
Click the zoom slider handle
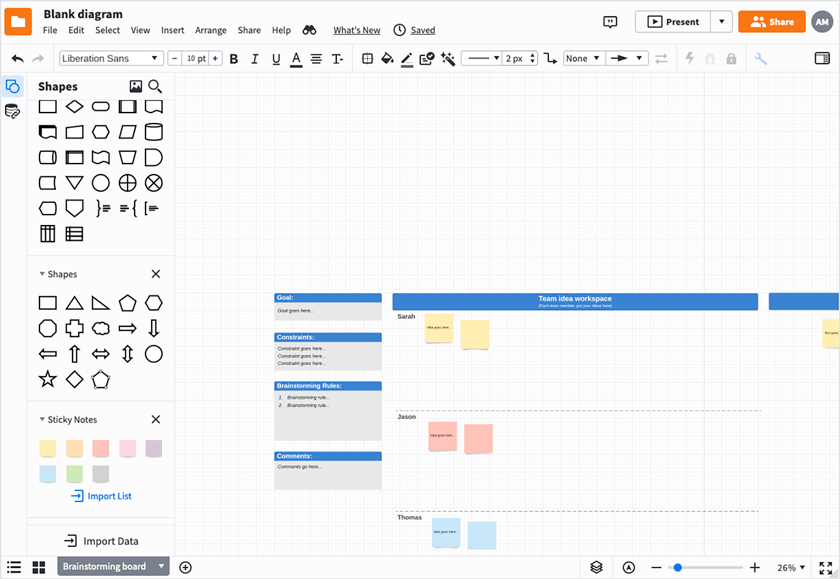pyautogui.click(x=678, y=567)
